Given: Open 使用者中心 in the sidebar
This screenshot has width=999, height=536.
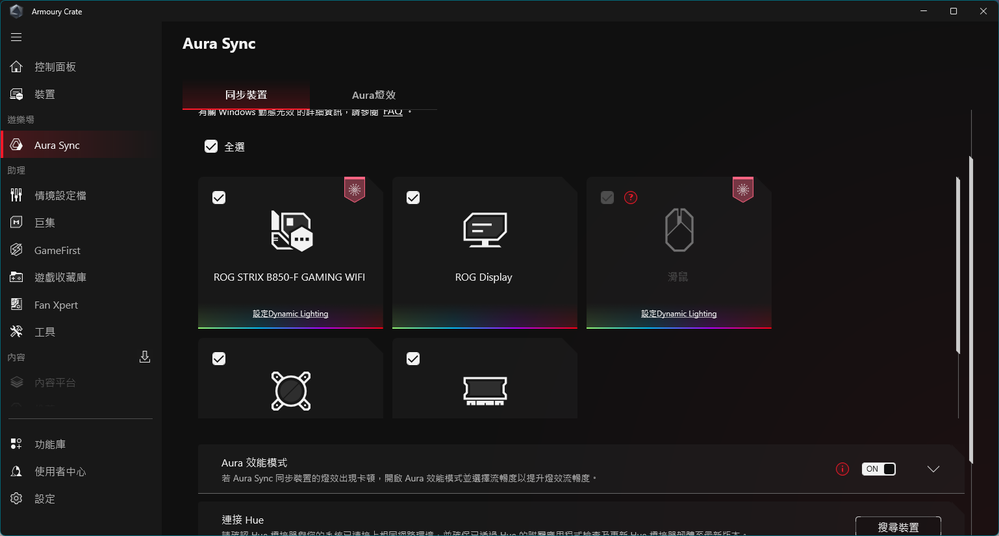Looking at the screenshot, I should tap(61, 472).
